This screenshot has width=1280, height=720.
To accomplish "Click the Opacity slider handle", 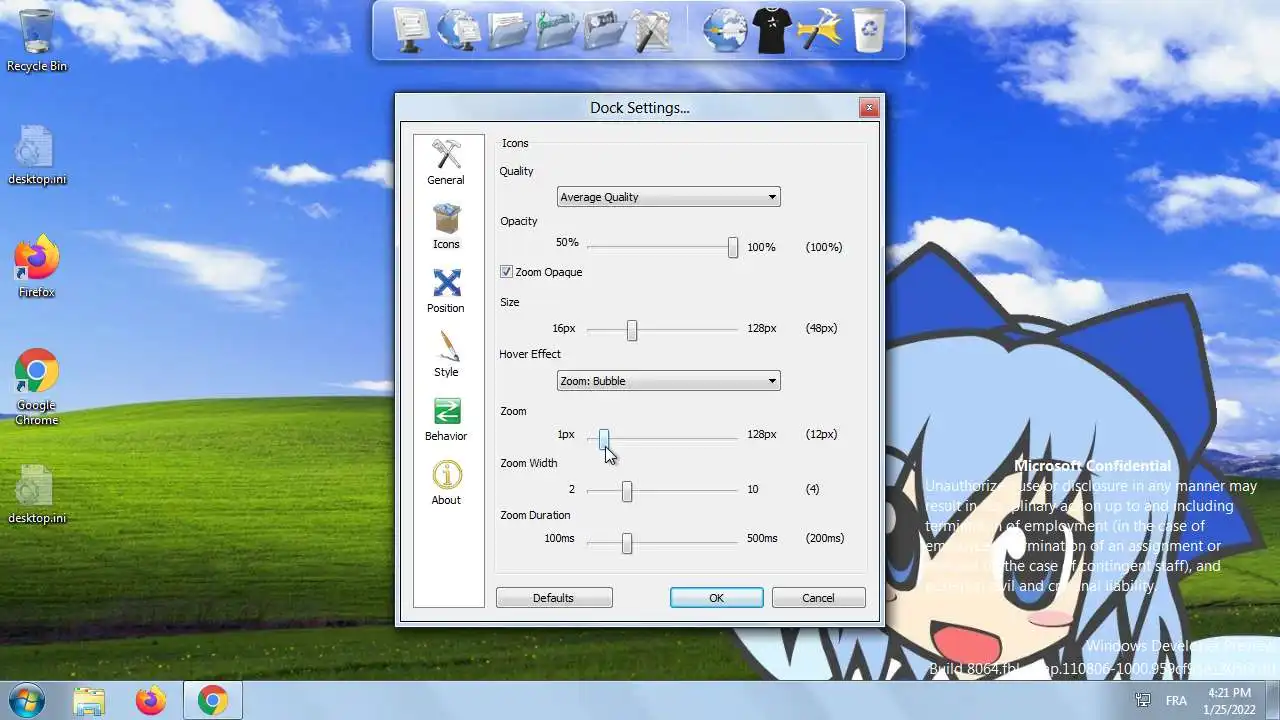I will 733,247.
